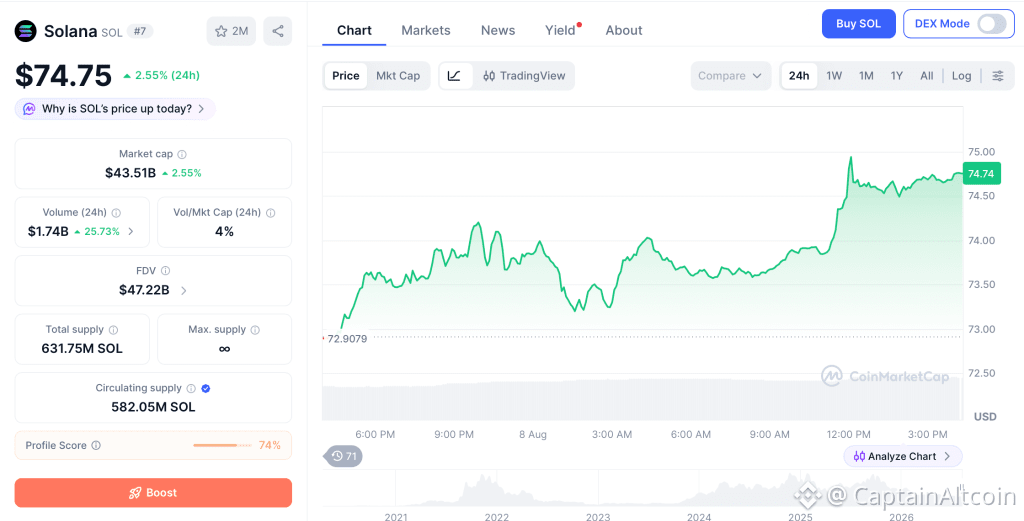Click the 74.74 current price label
This screenshot has width=1024, height=521.
tap(981, 174)
